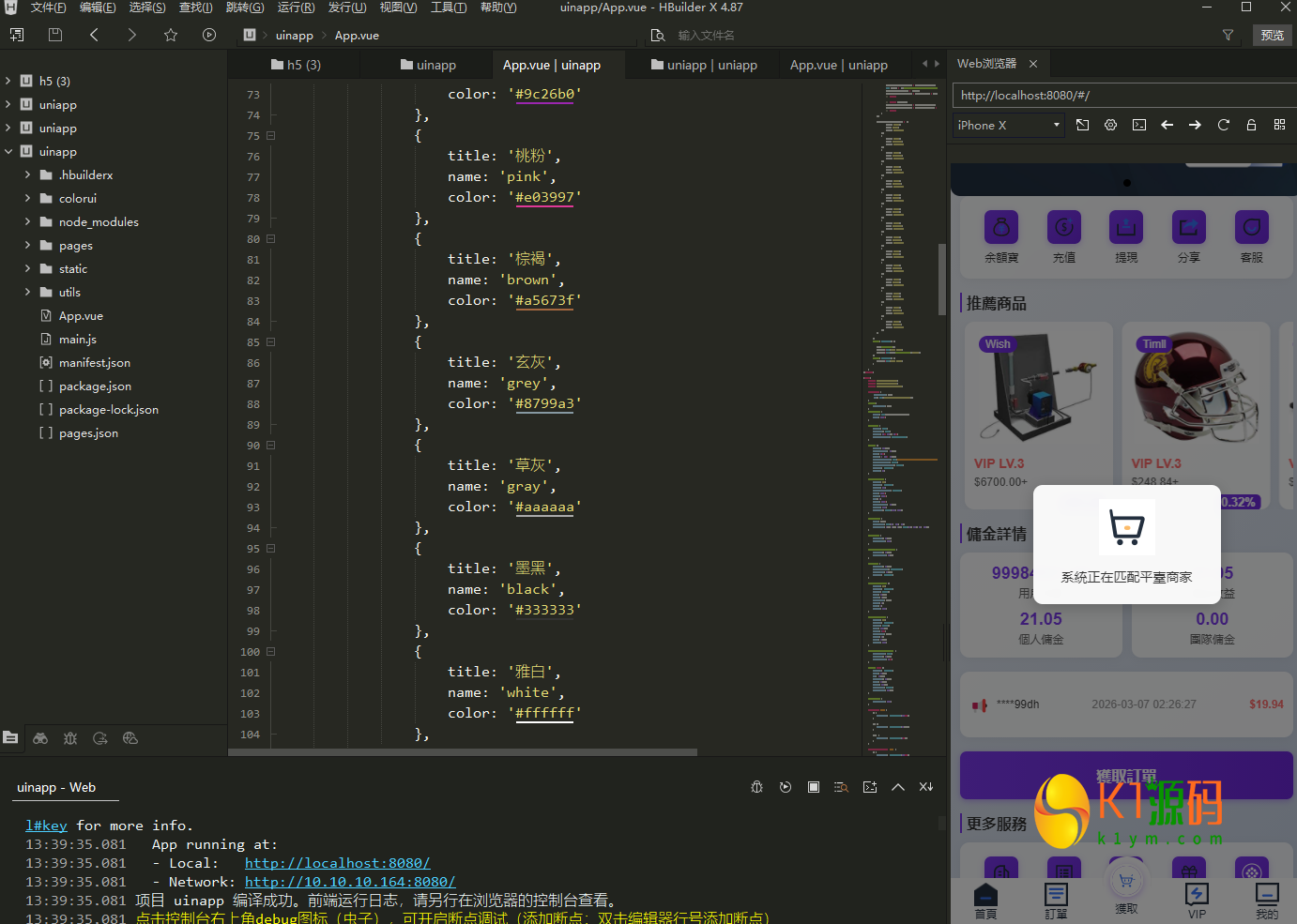Open the http://localhost:8080/ link in console
The image size is (1297, 924).
tap(337, 863)
